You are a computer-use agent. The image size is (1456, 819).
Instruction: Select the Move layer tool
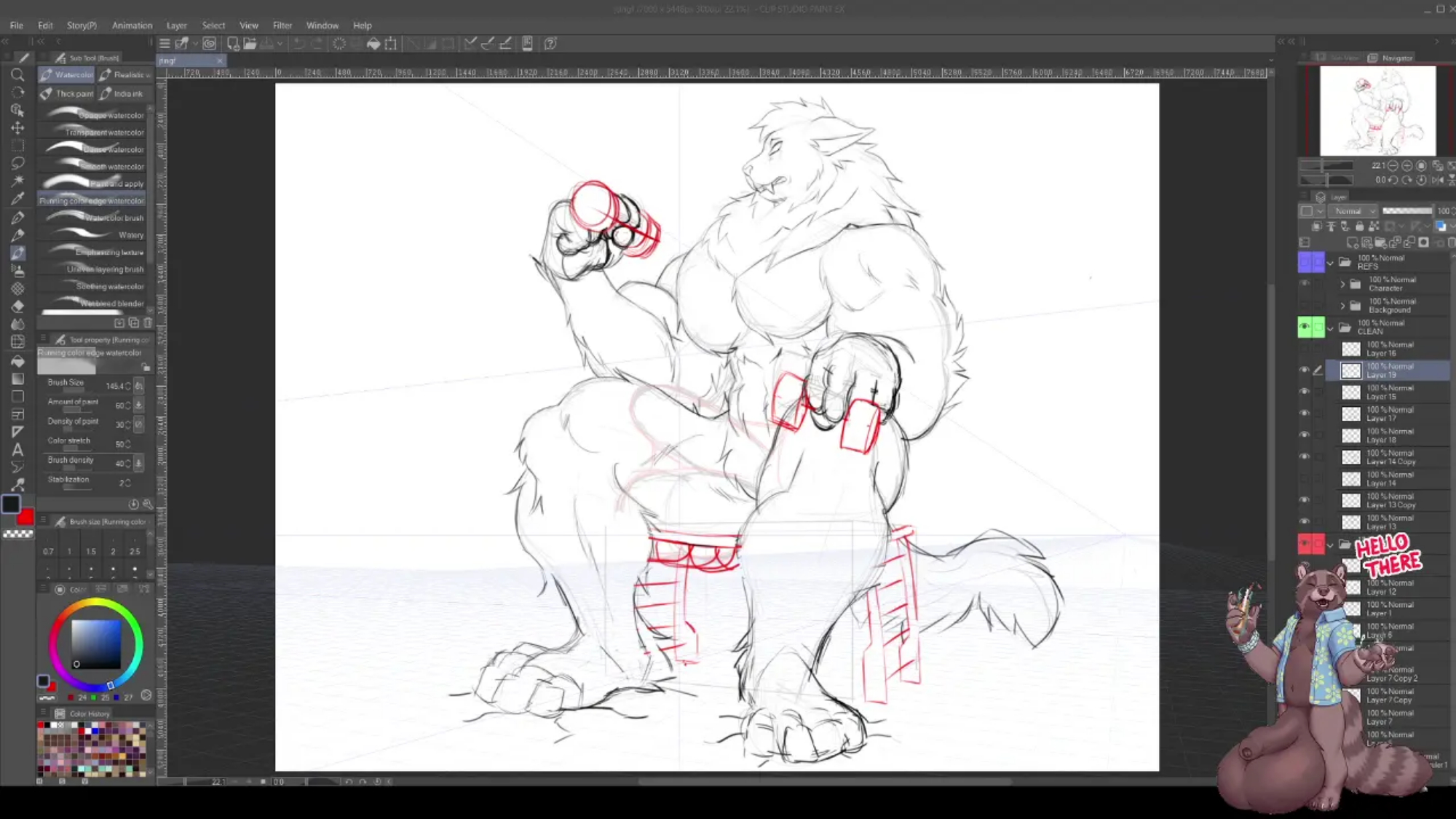coord(17,128)
